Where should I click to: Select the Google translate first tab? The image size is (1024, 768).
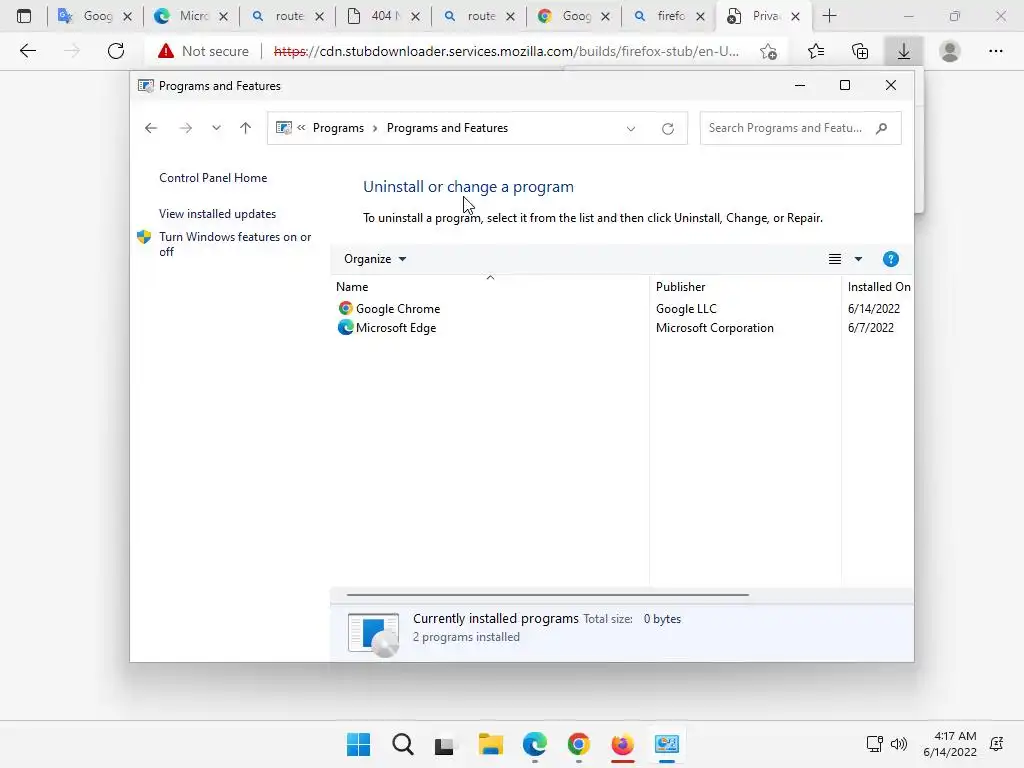click(94, 16)
